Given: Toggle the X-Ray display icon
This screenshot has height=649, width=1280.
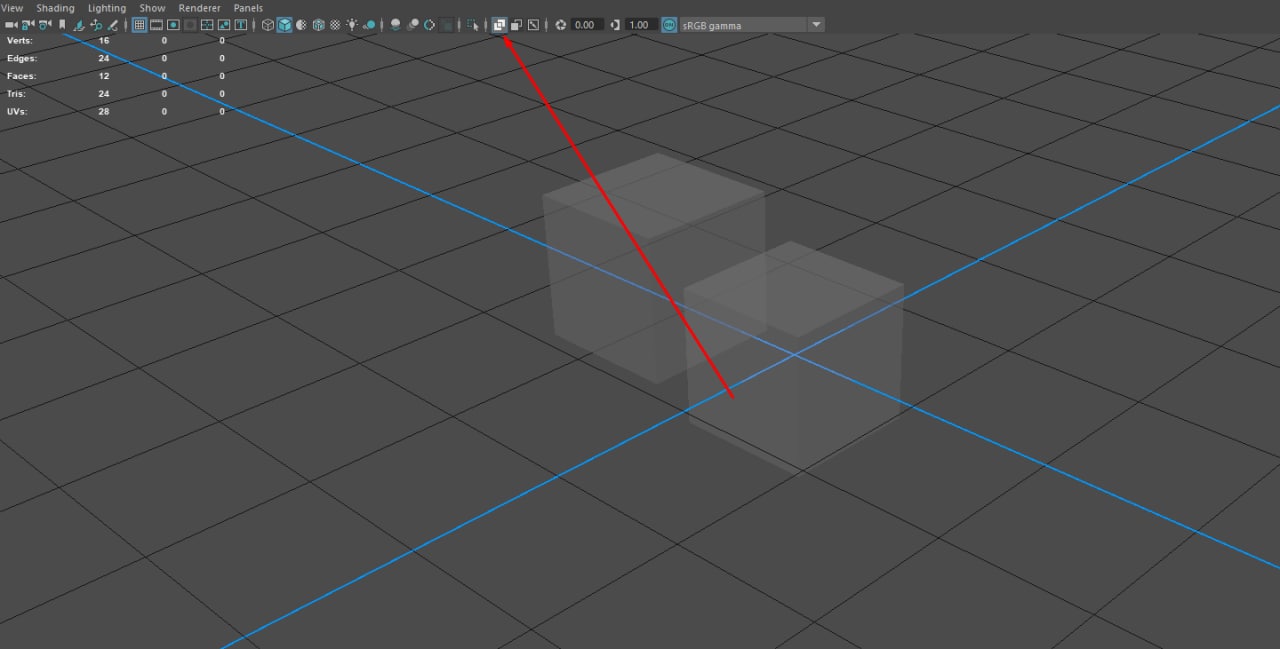Looking at the screenshot, I should [x=499, y=25].
